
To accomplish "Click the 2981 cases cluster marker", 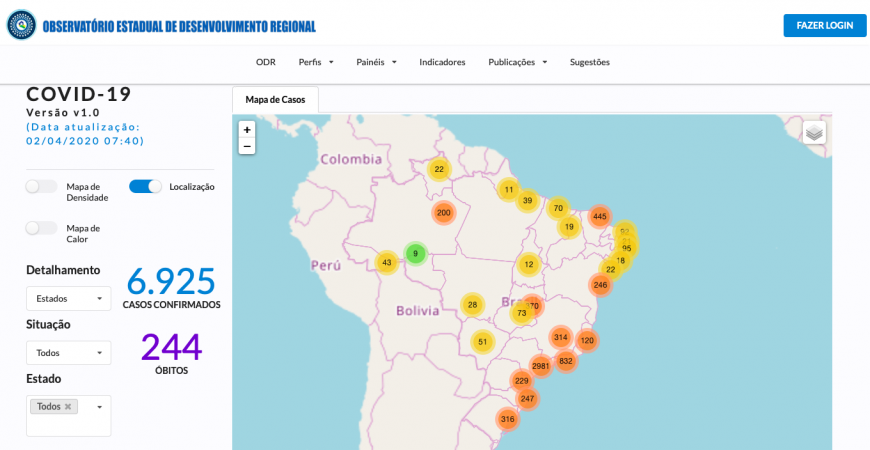I will tap(541, 366).
